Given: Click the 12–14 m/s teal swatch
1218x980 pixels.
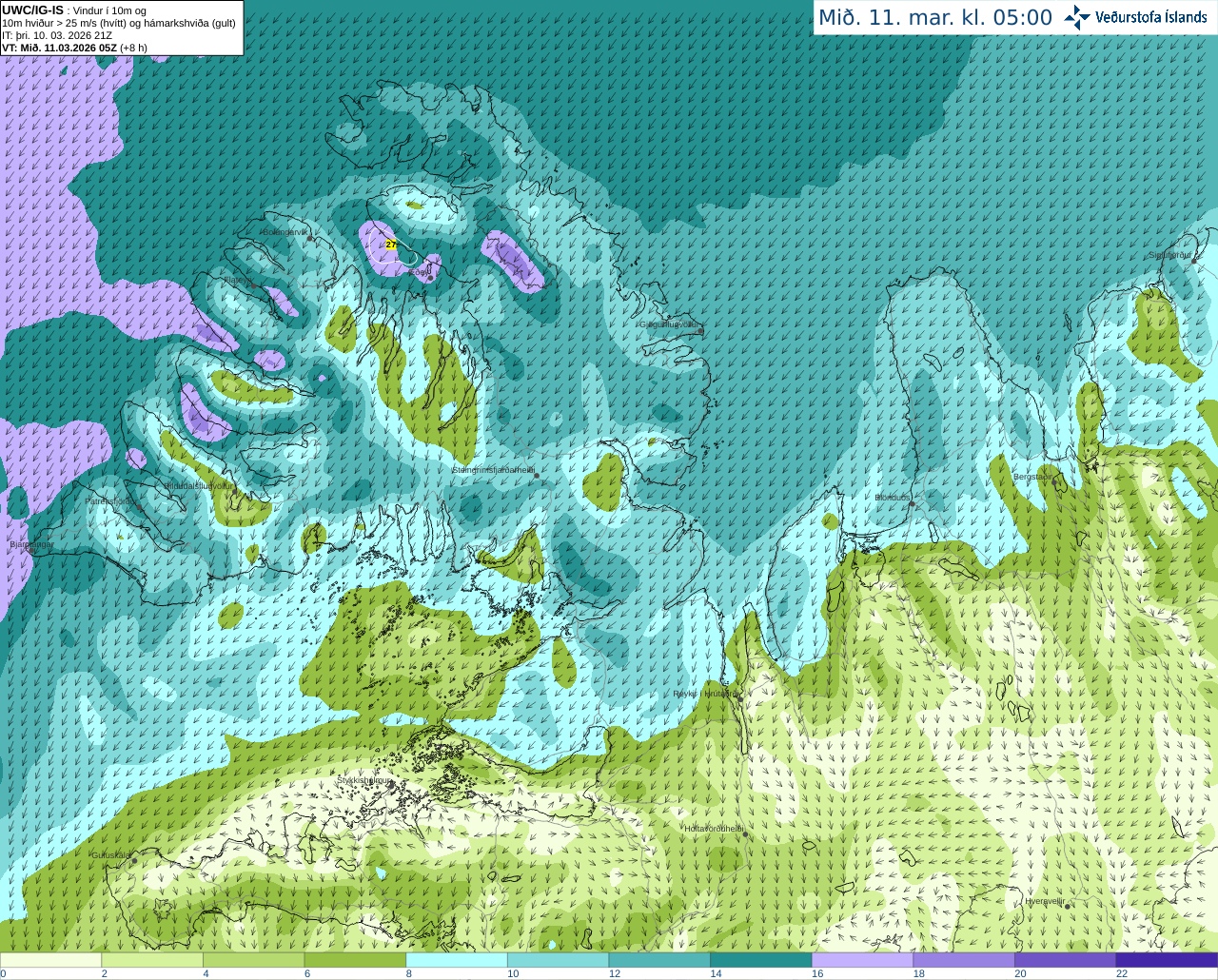Looking at the screenshot, I should [659, 960].
